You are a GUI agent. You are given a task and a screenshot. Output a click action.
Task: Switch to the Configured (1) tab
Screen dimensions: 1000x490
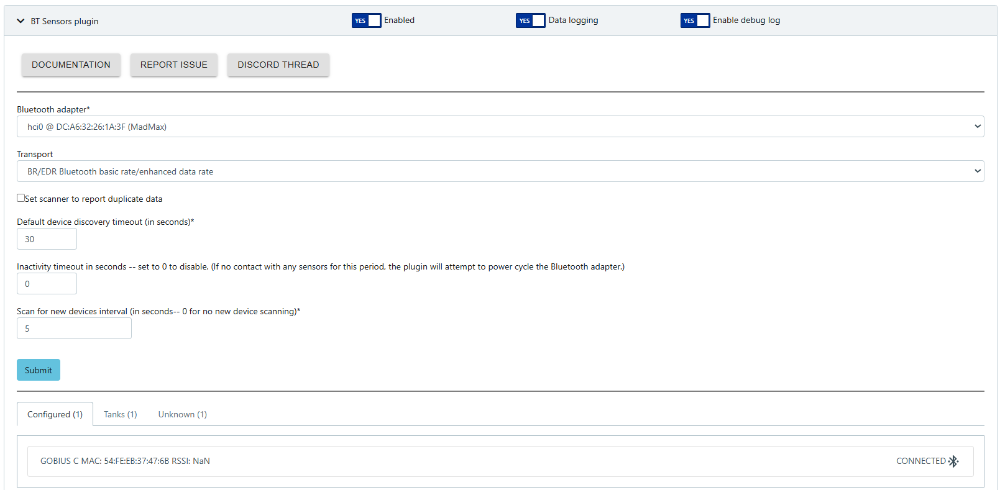pos(55,414)
